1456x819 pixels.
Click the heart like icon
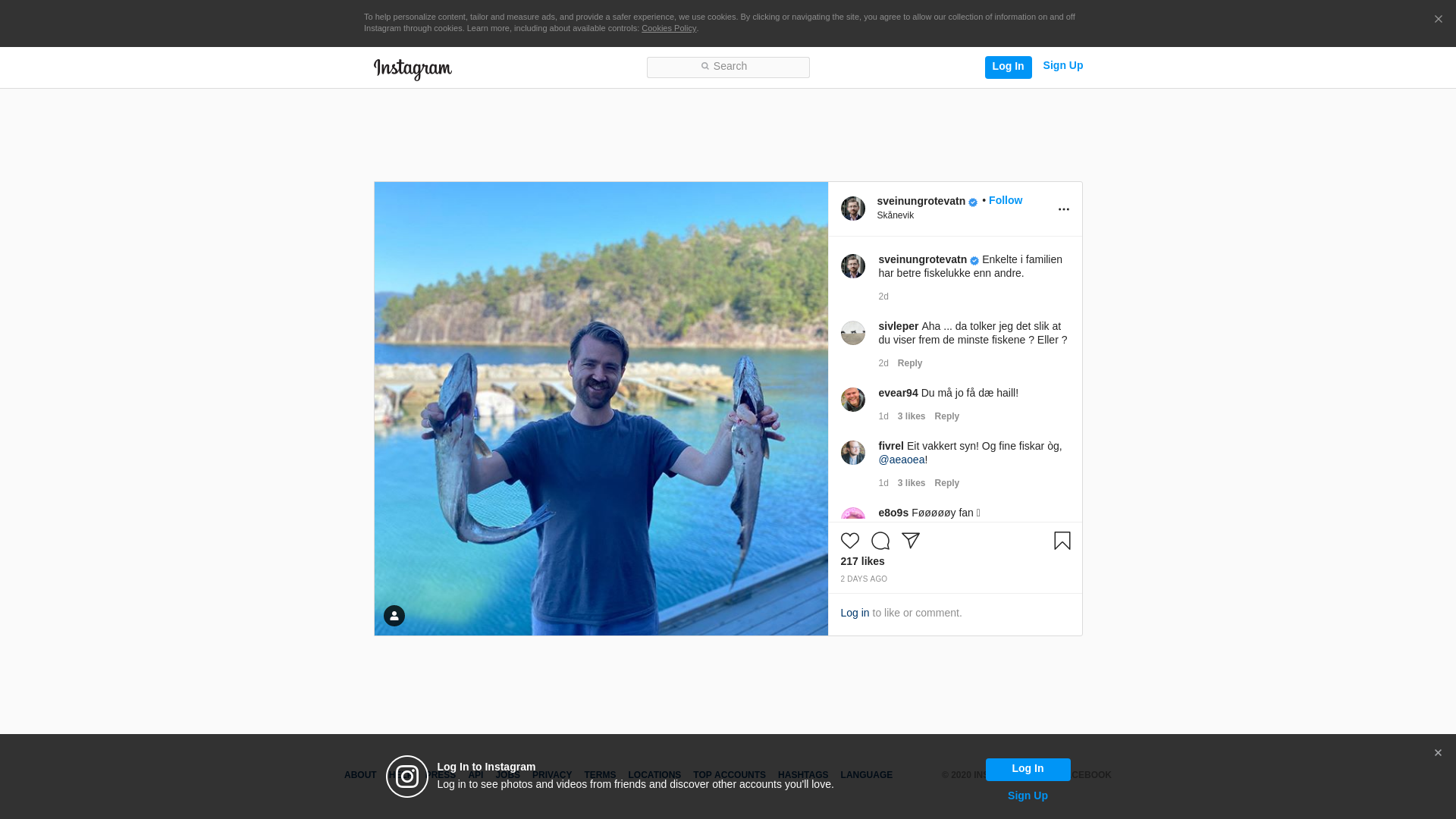850,541
